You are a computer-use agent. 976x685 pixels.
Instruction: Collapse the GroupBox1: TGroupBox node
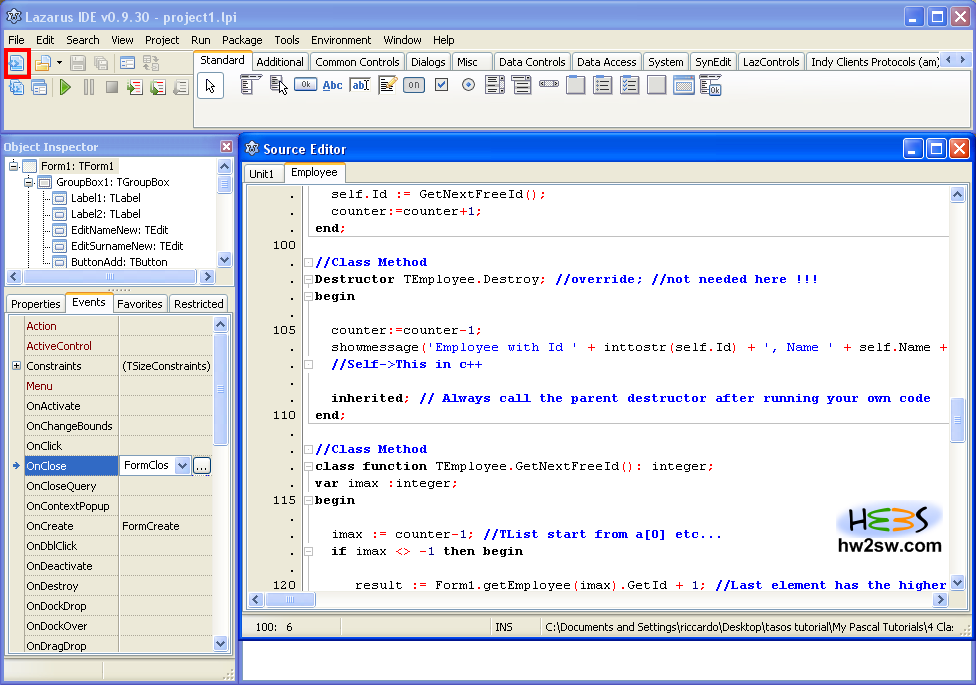[29, 182]
